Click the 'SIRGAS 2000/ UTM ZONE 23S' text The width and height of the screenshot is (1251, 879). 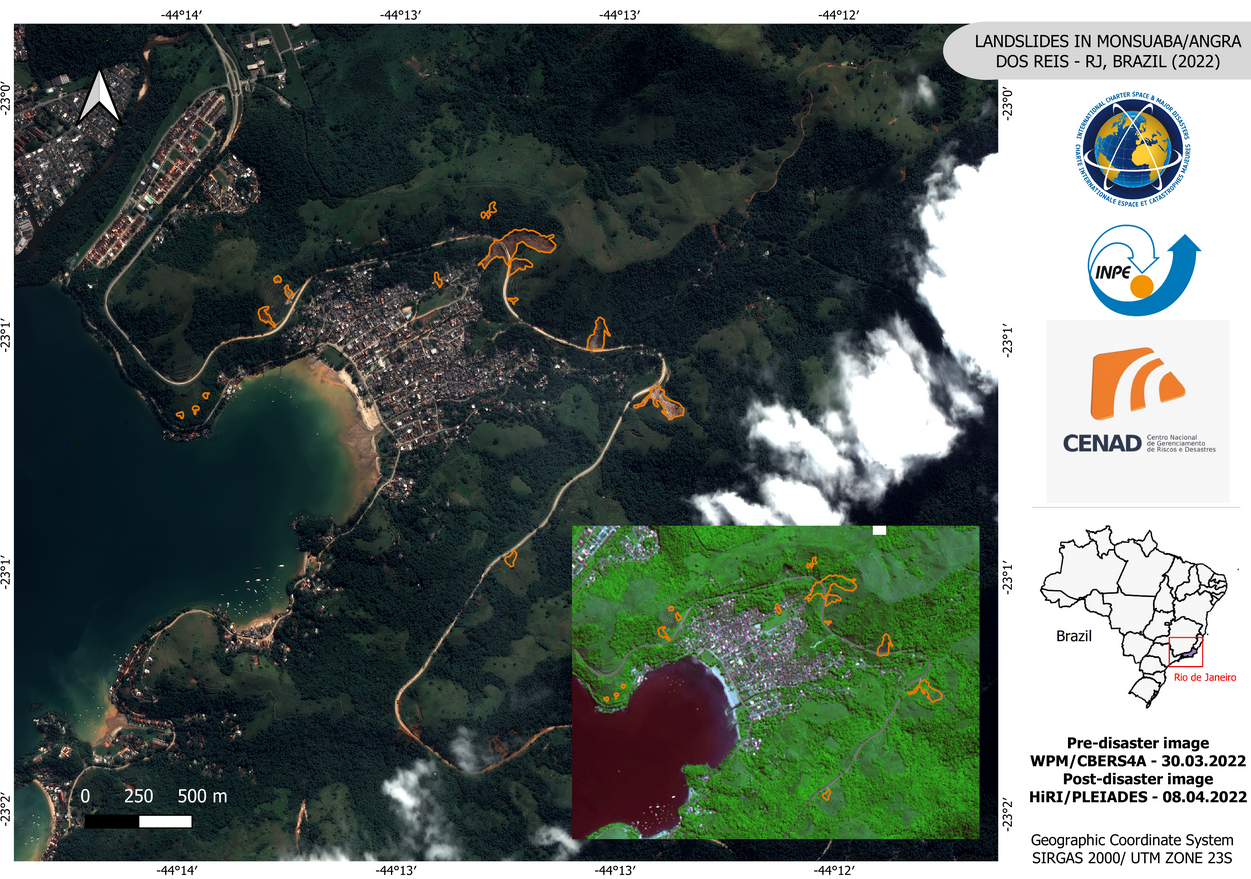coord(1138,857)
